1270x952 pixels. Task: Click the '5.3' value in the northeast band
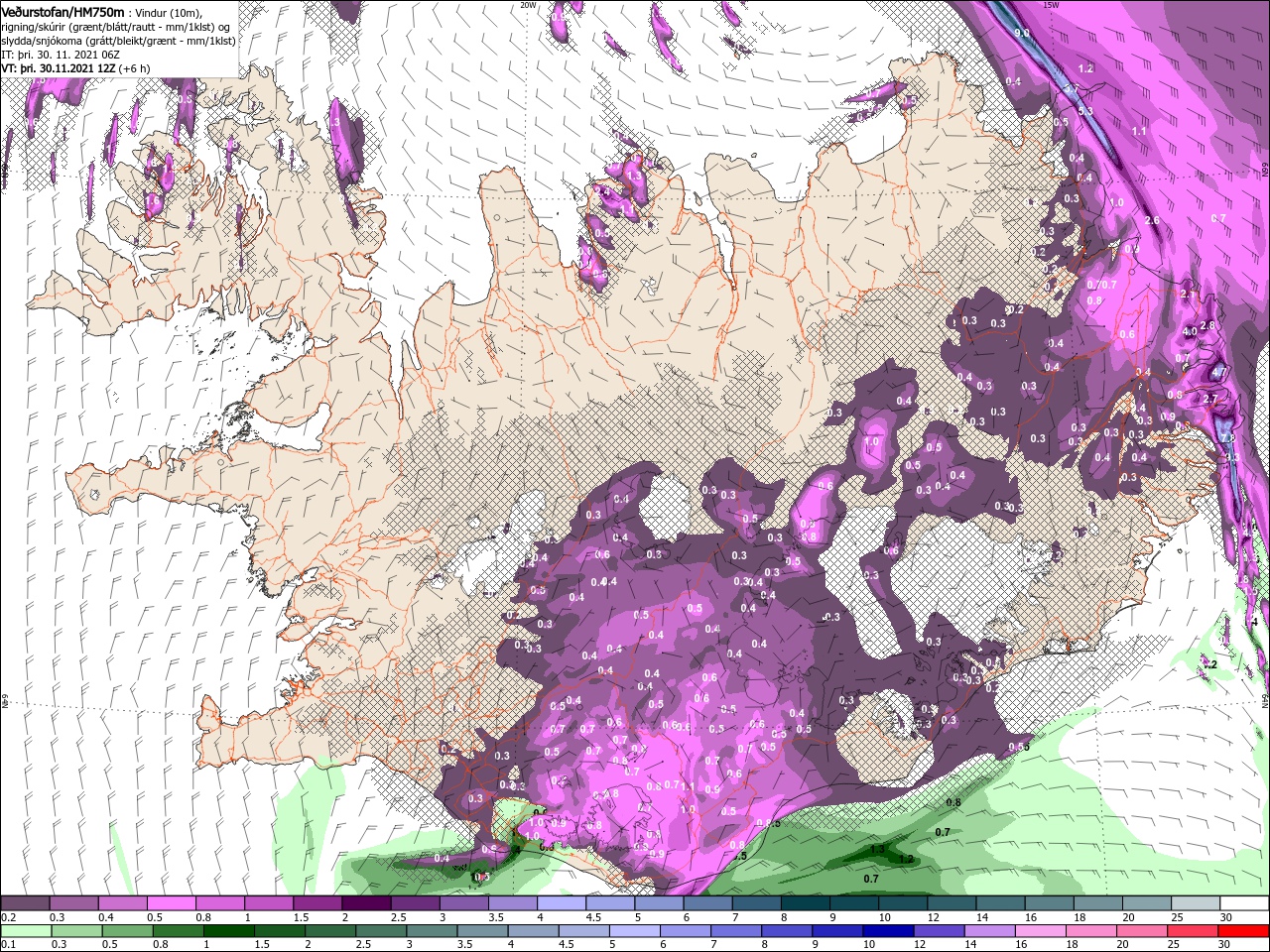click(x=1085, y=111)
